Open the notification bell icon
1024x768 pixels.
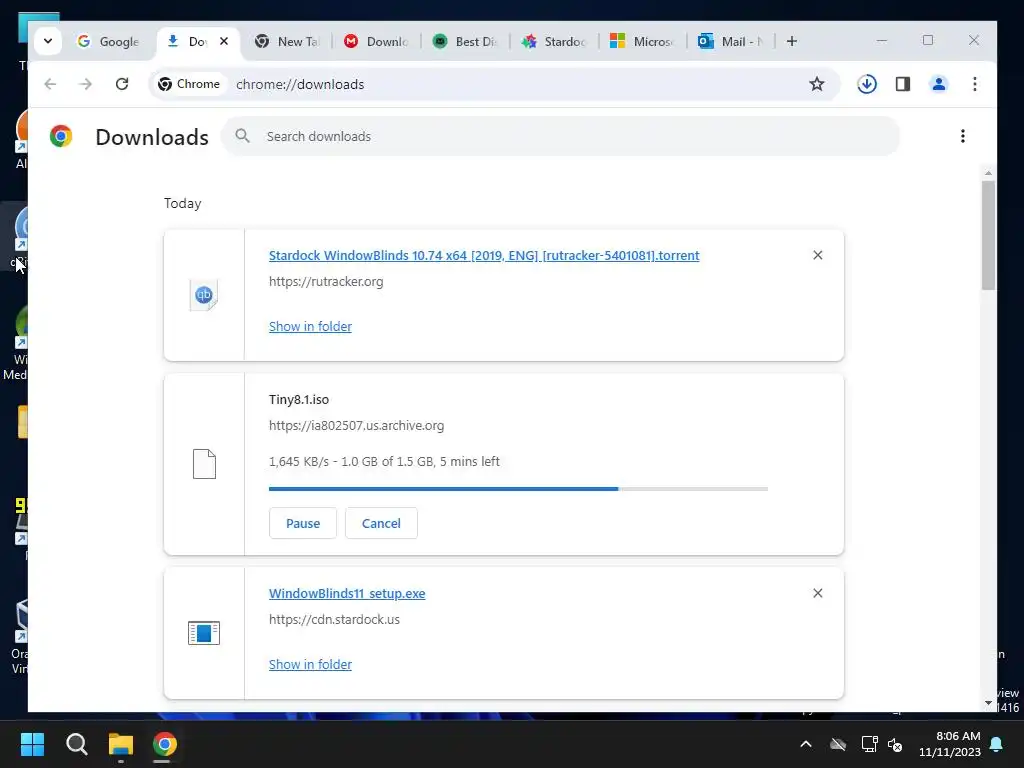pyautogui.click(x=997, y=744)
